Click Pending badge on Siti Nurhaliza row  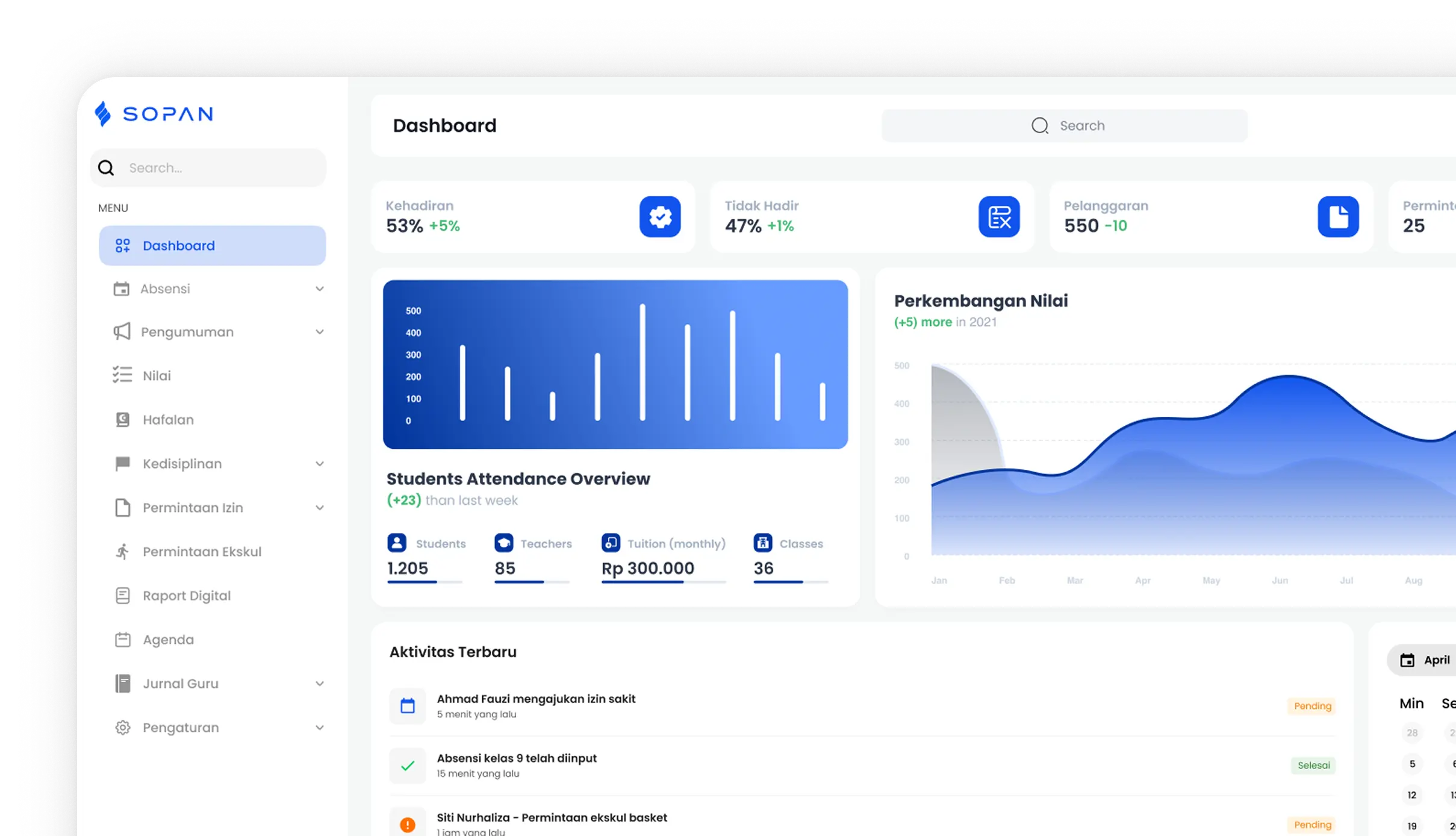[1312, 825]
